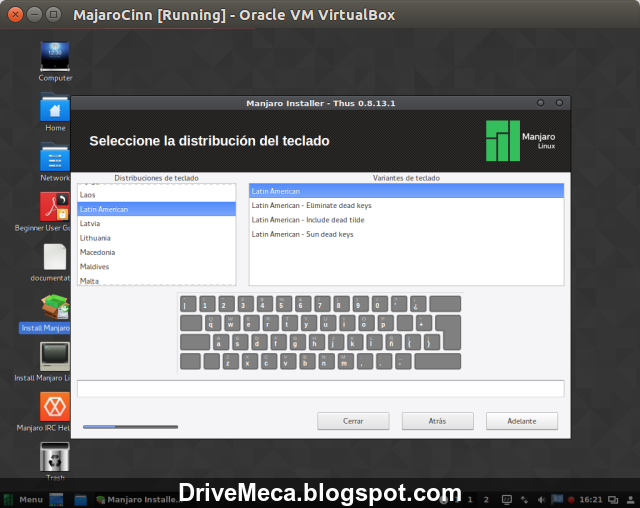
Task: Select Malta keyboard layout
Action: coord(156,280)
